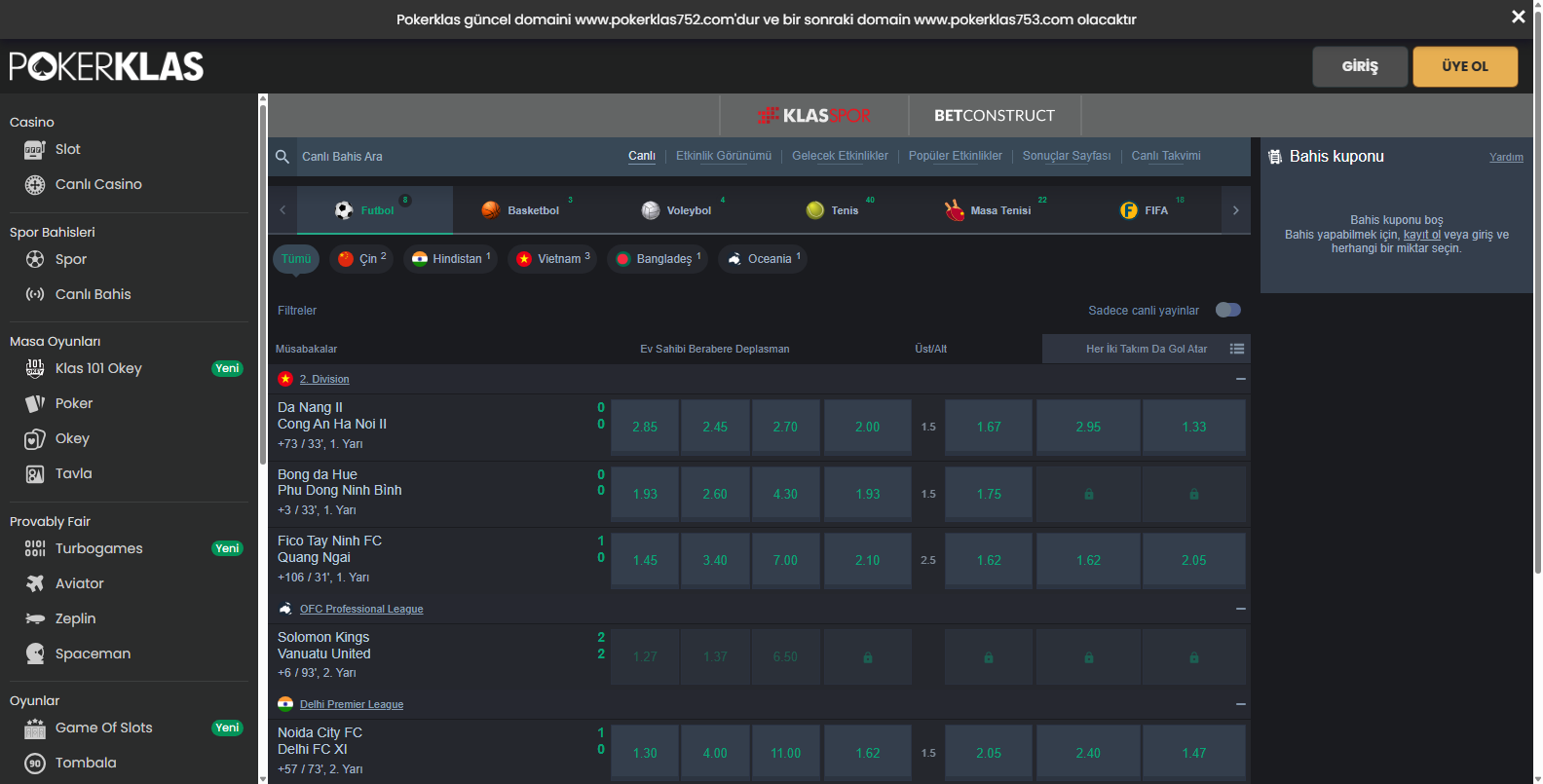
Task: Dismiss the domain notice banner
Action: 1518,17
